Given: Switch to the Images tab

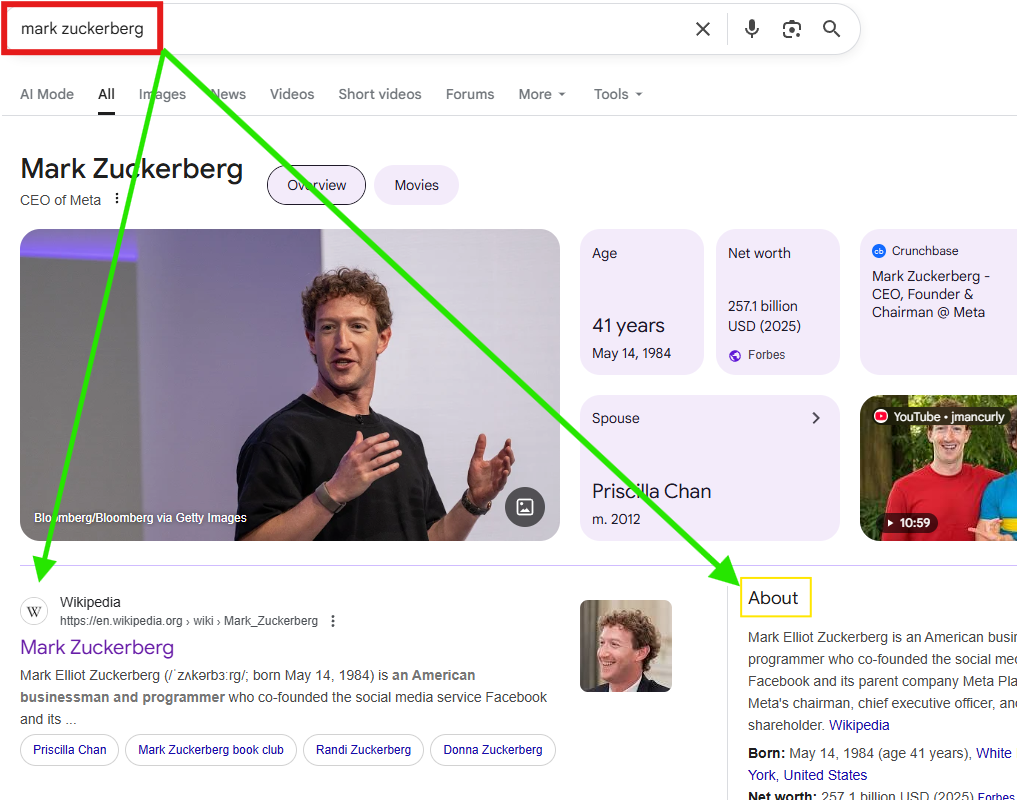Looking at the screenshot, I should [162, 94].
